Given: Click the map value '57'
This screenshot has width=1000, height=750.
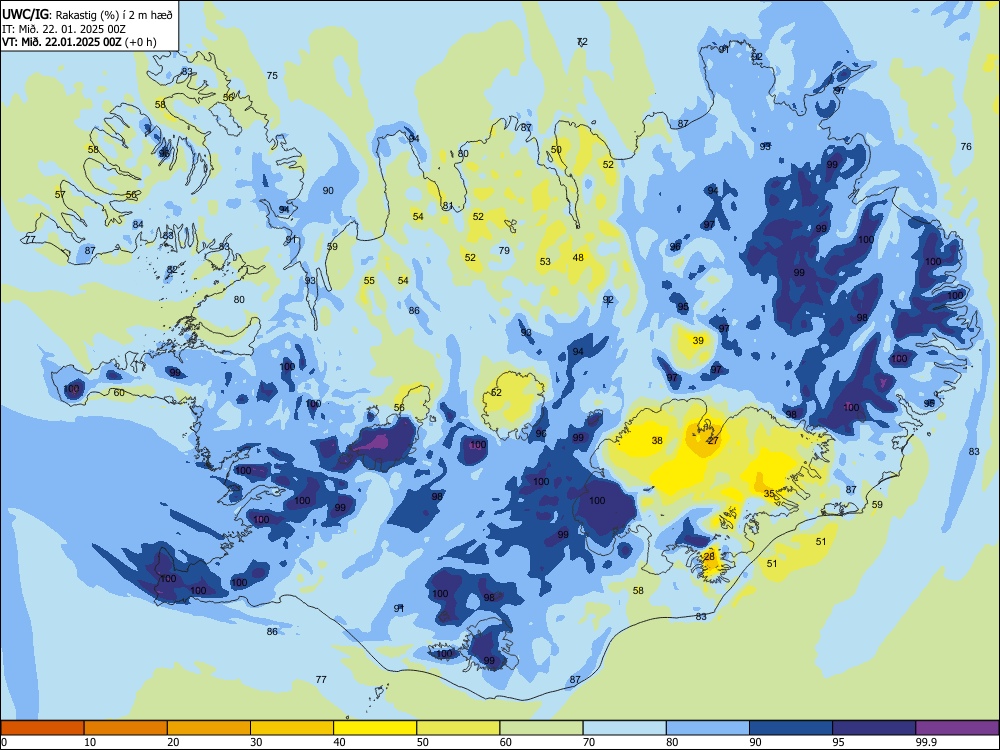Looking at the screenshot, I should [x=60, y=195].
